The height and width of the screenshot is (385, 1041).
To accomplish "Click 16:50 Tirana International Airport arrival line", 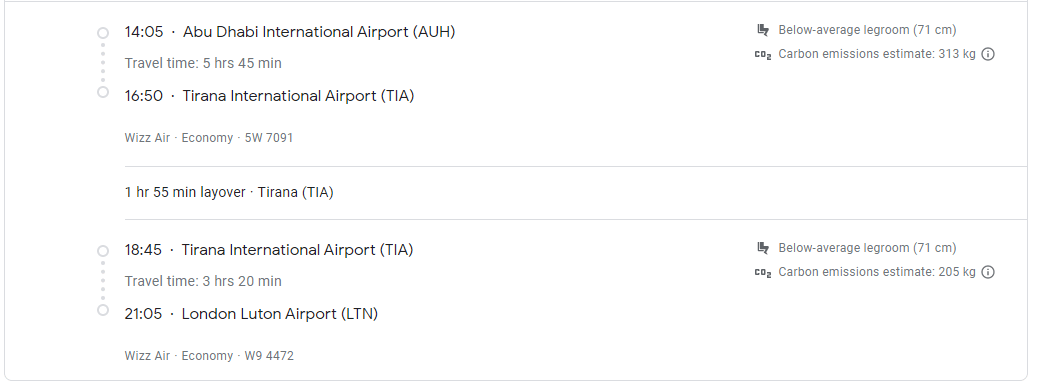I will click(270, 96).
